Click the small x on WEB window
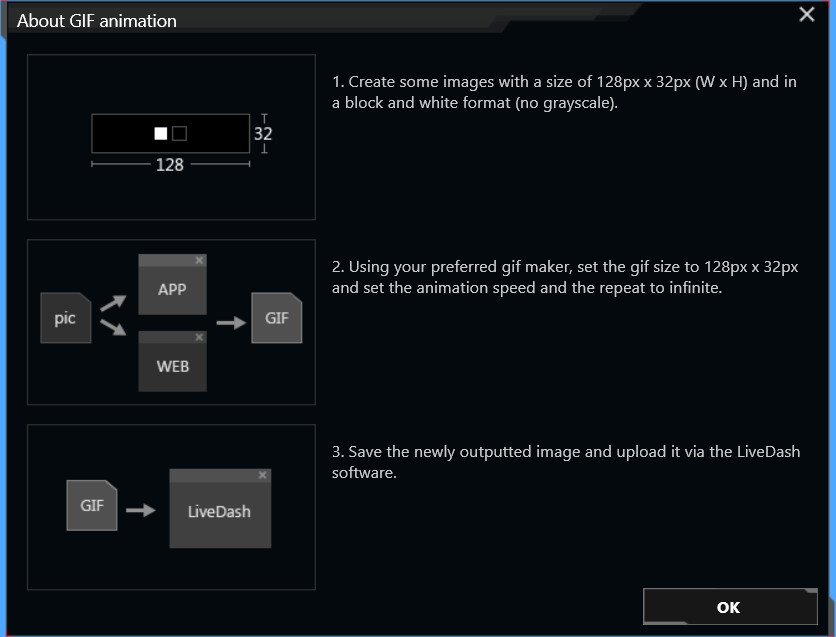 199,337
